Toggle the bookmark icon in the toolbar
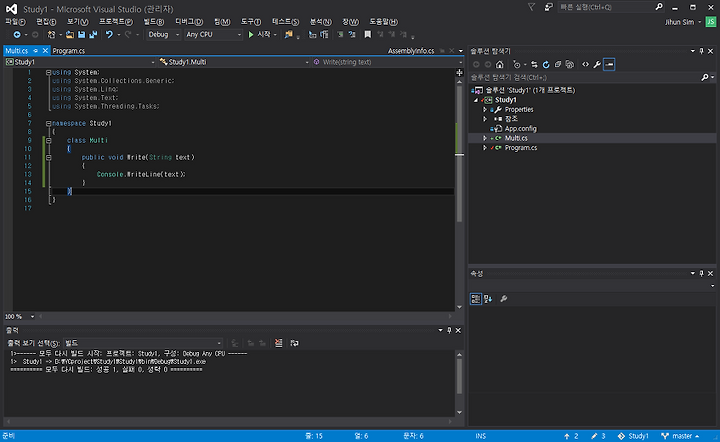This screenshot has height=442, width=720. [367, 34]
